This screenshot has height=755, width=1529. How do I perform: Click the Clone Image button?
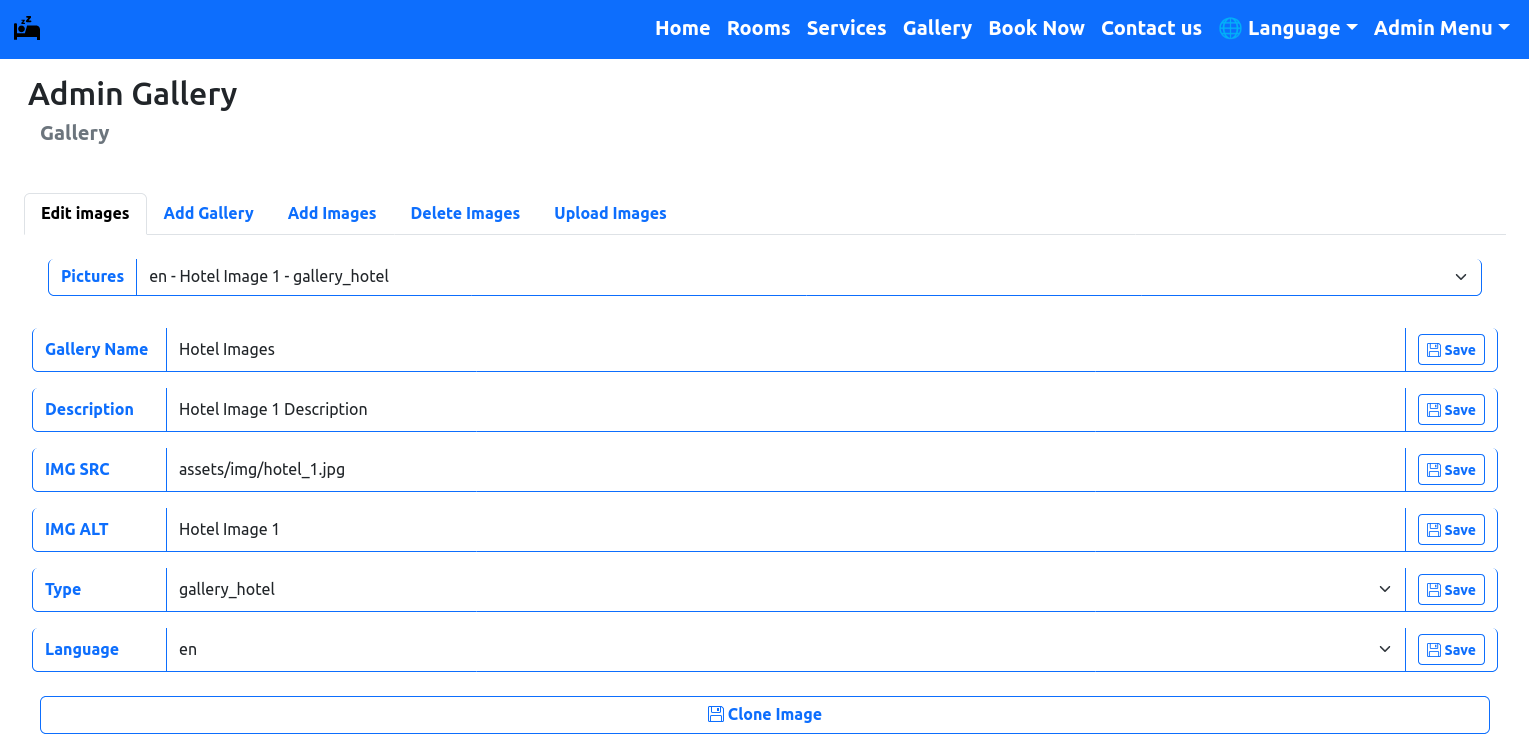pos(765,715)
